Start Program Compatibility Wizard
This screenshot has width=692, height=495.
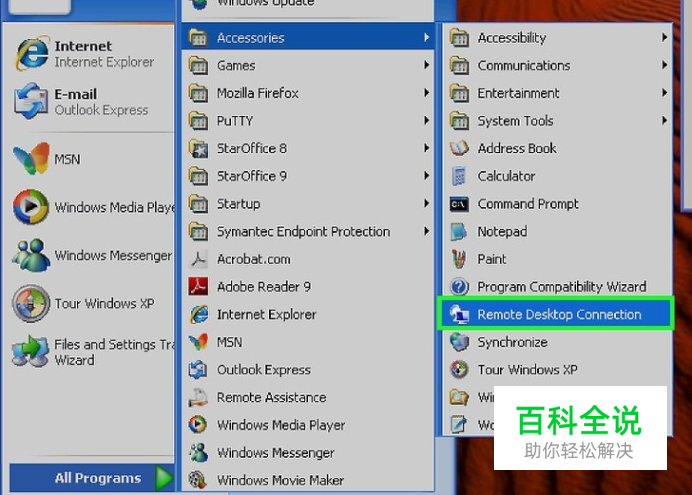coord(557,287)
